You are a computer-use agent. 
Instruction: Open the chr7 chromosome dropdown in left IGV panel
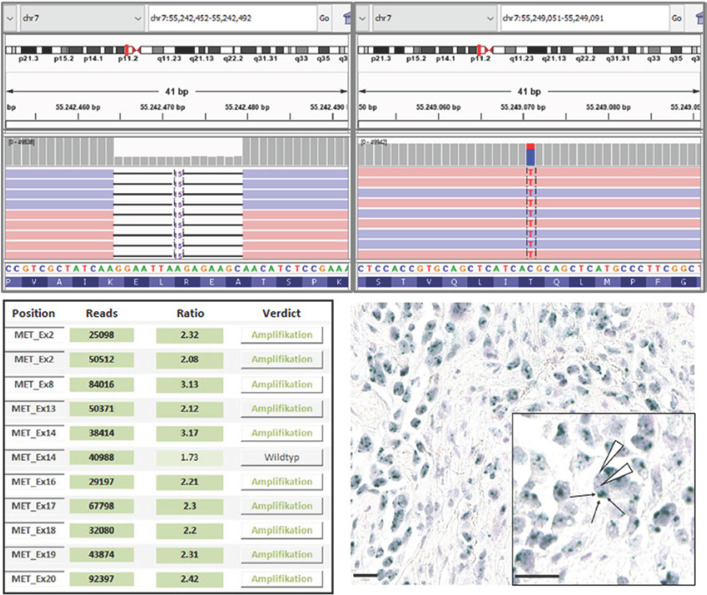(82, 18)
